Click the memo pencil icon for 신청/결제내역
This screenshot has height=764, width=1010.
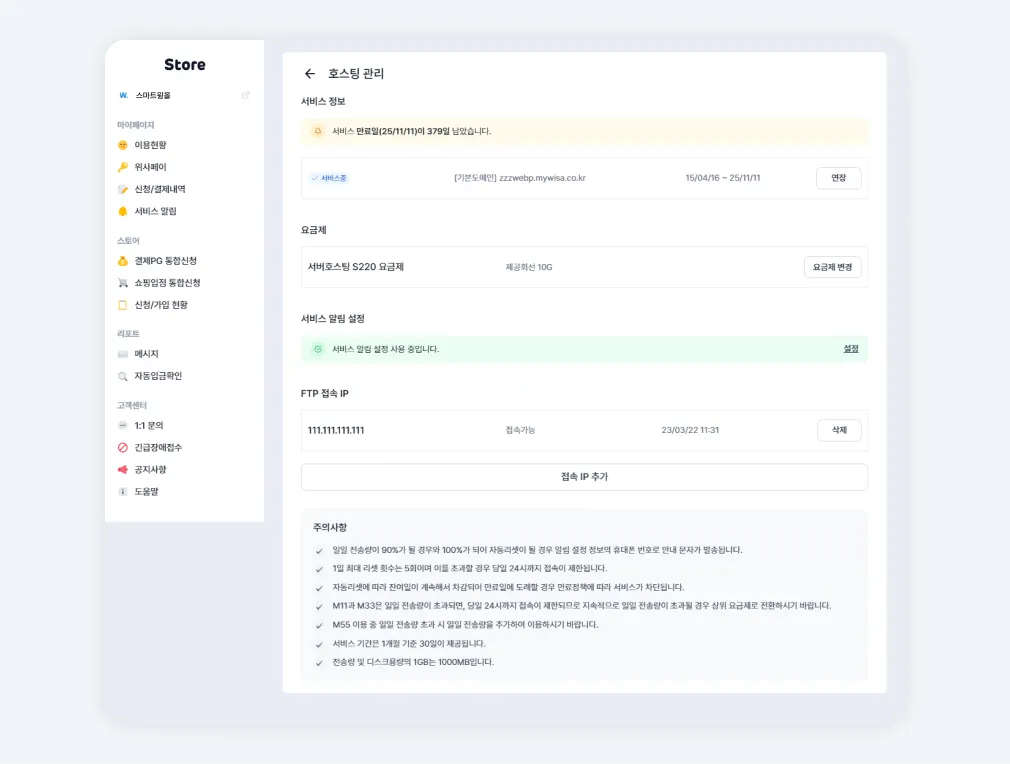tap(123, 189)
